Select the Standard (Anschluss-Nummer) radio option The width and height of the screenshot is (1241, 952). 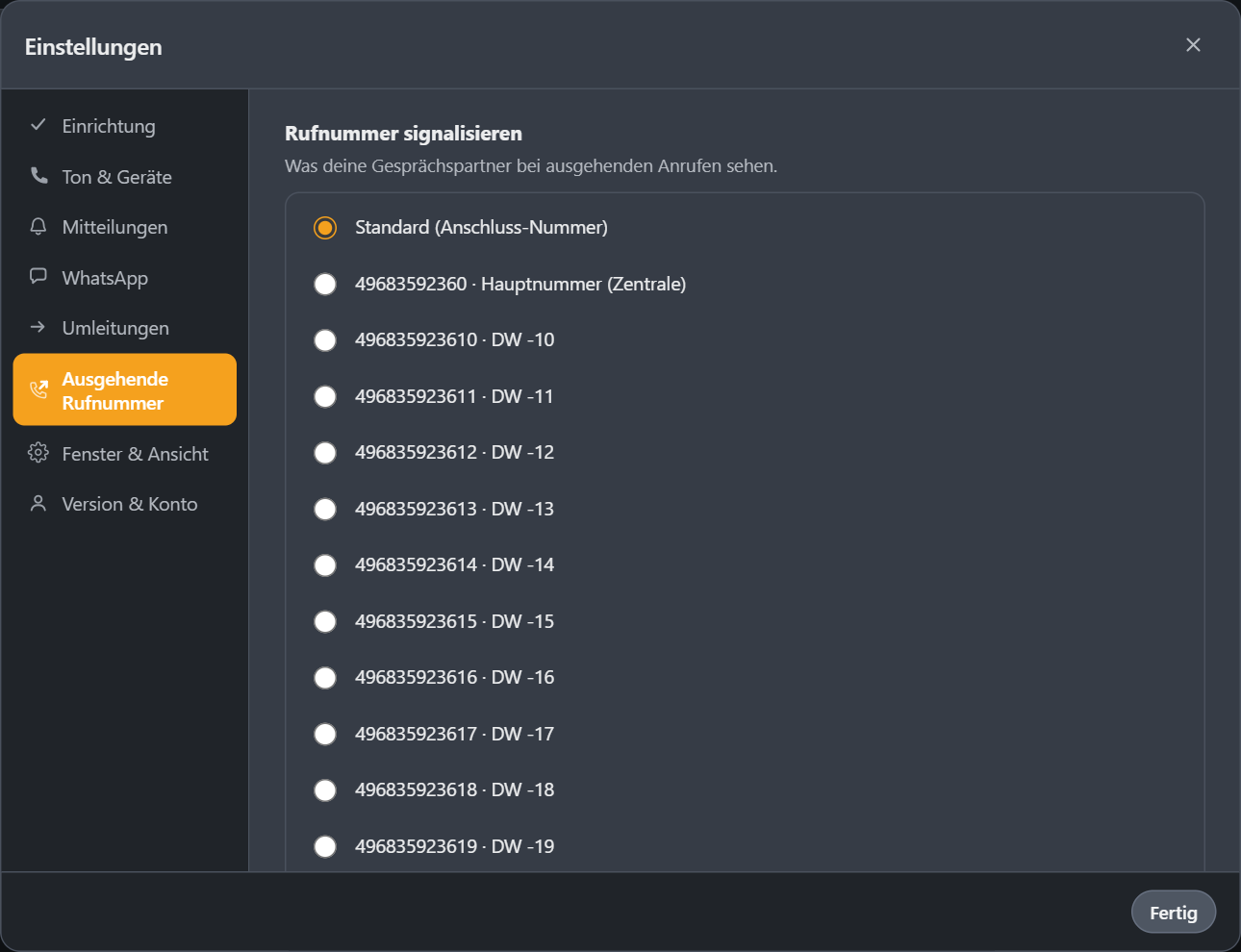325,228
